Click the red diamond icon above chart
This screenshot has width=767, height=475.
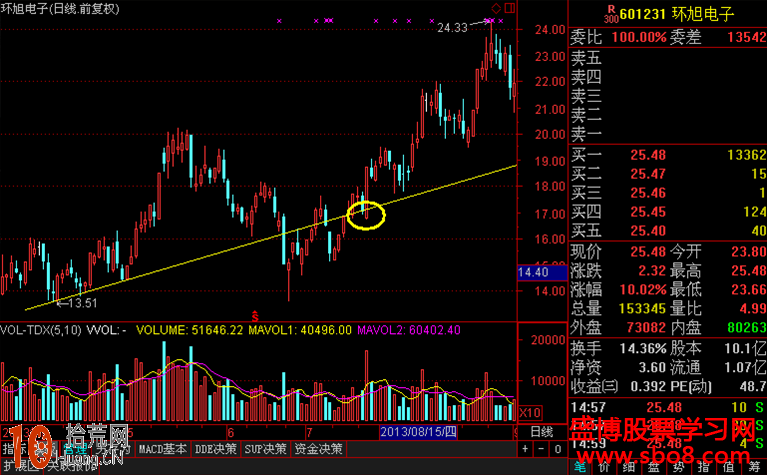coord(496,8)
